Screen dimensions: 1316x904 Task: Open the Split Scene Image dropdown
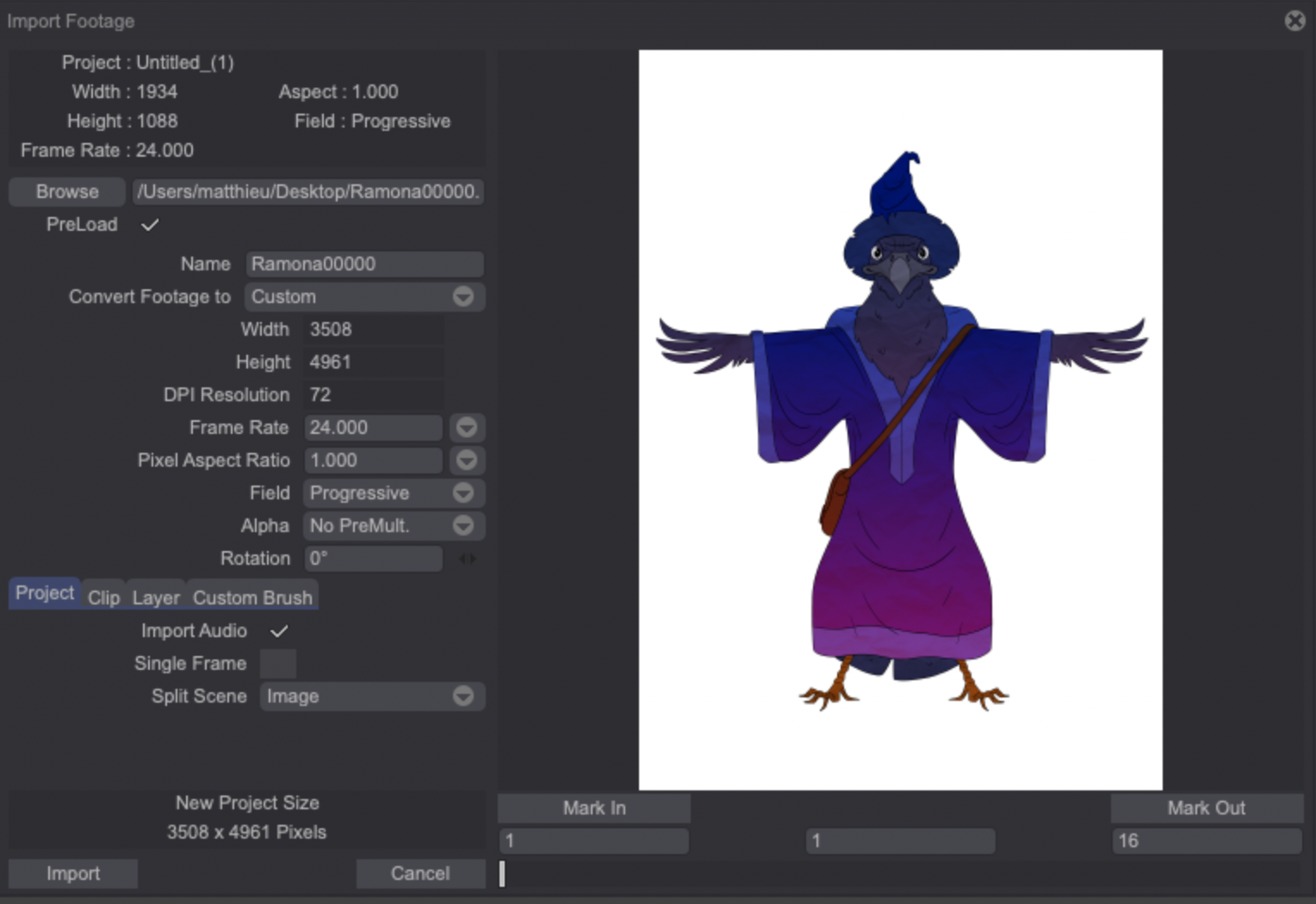point(462,697)
